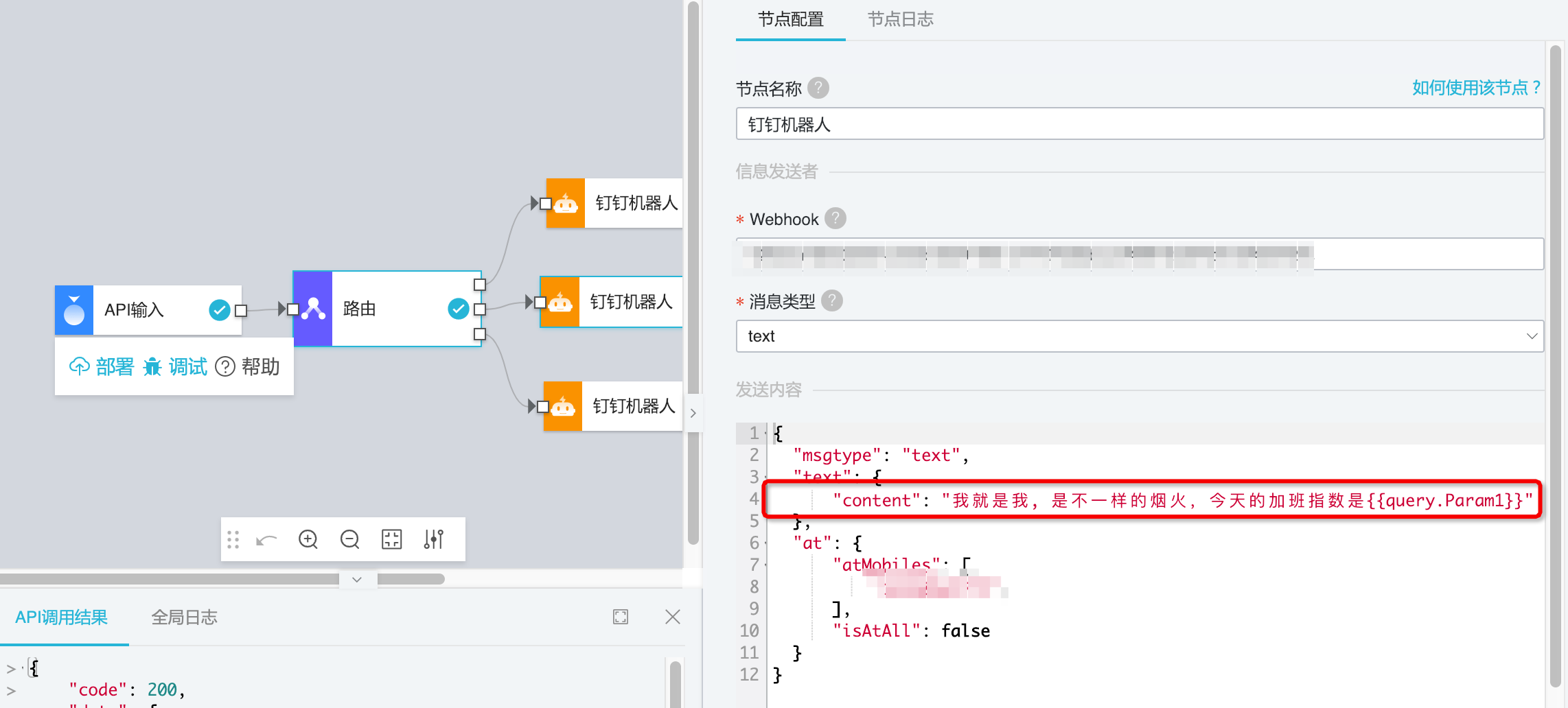This screenshot has width=1568, height=708.
Task: Collapse right panel with arrow handle
Action: click(693, 413)
